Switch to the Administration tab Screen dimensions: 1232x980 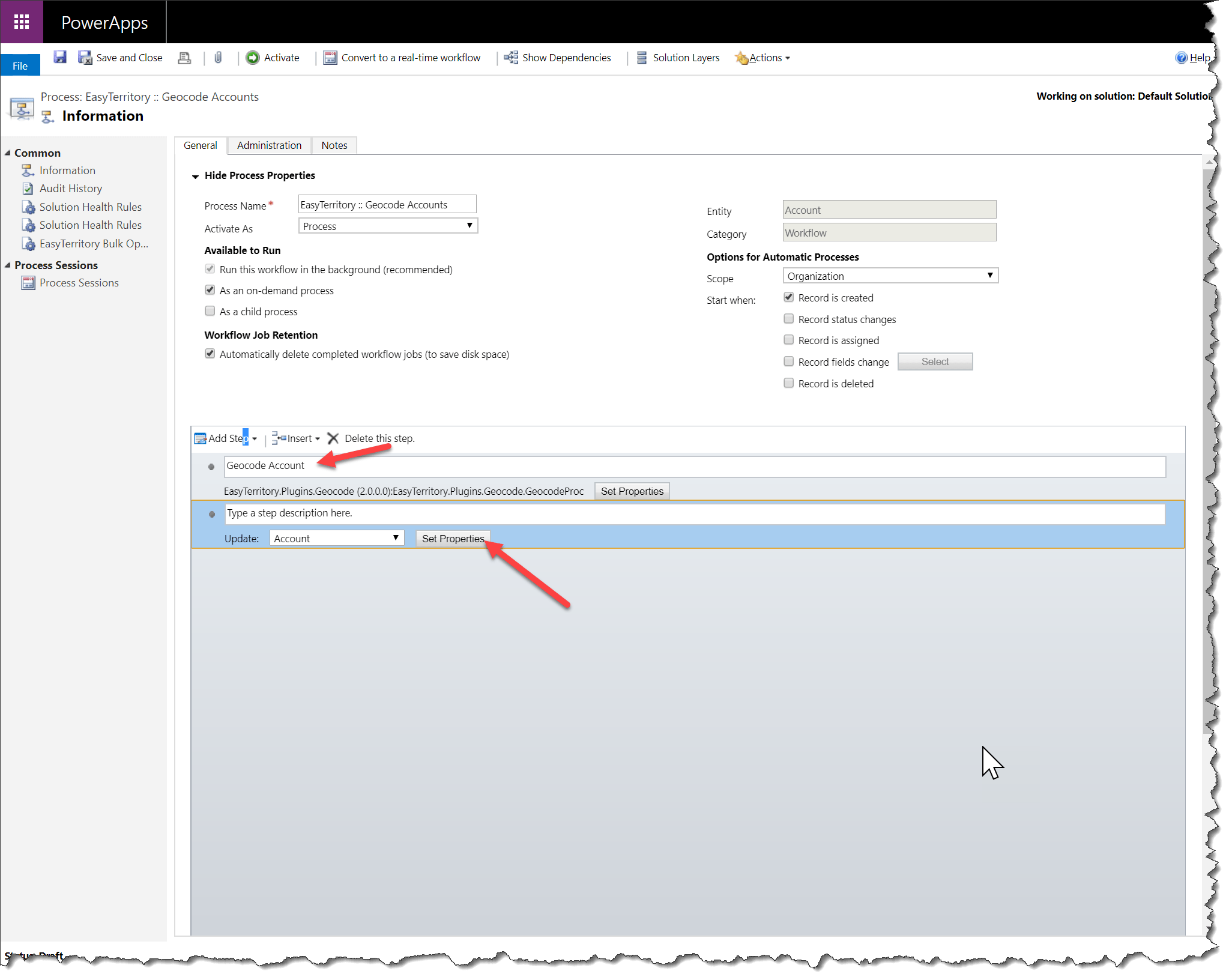pos(268,145)
